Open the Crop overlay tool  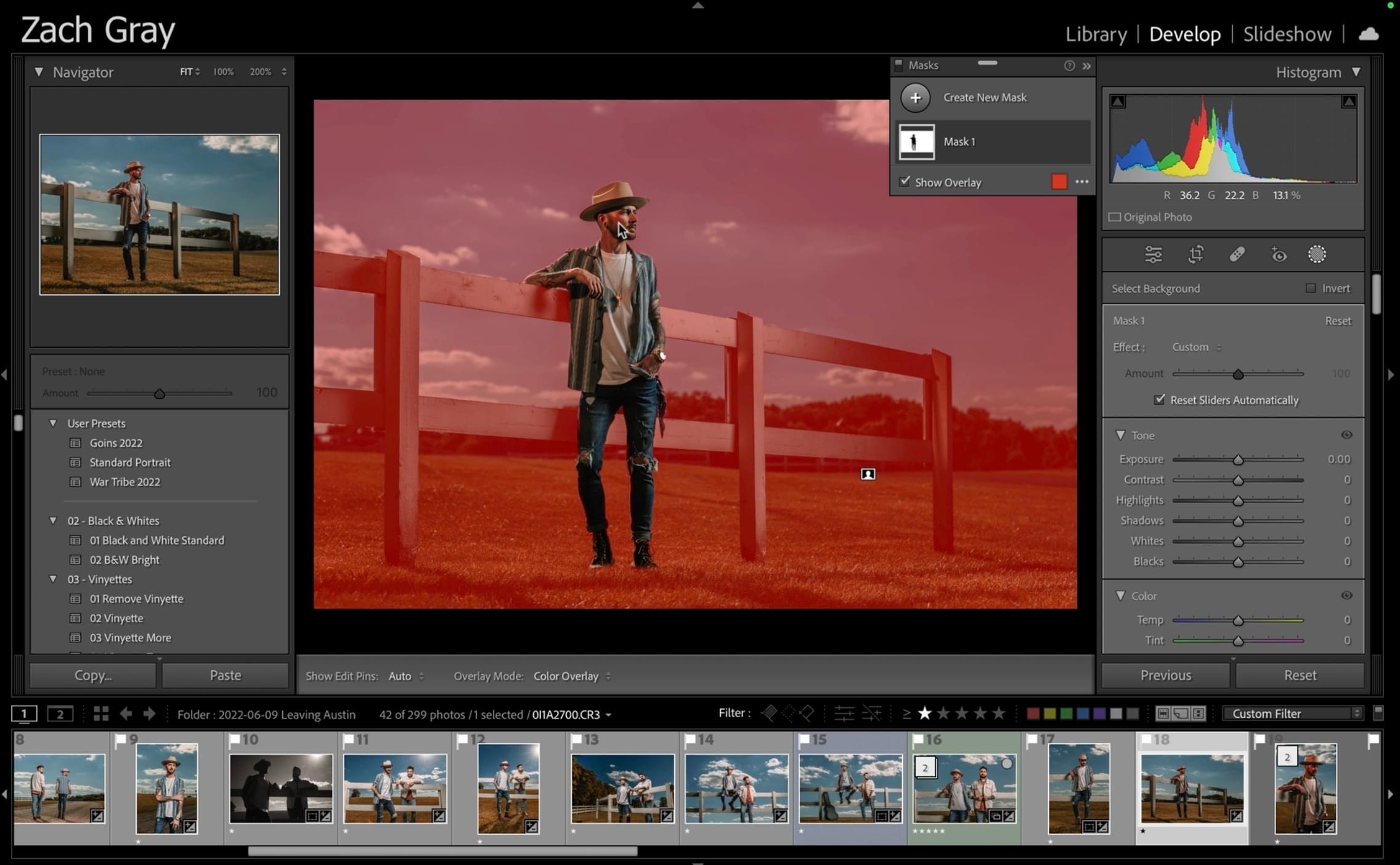pos(1195,254)
